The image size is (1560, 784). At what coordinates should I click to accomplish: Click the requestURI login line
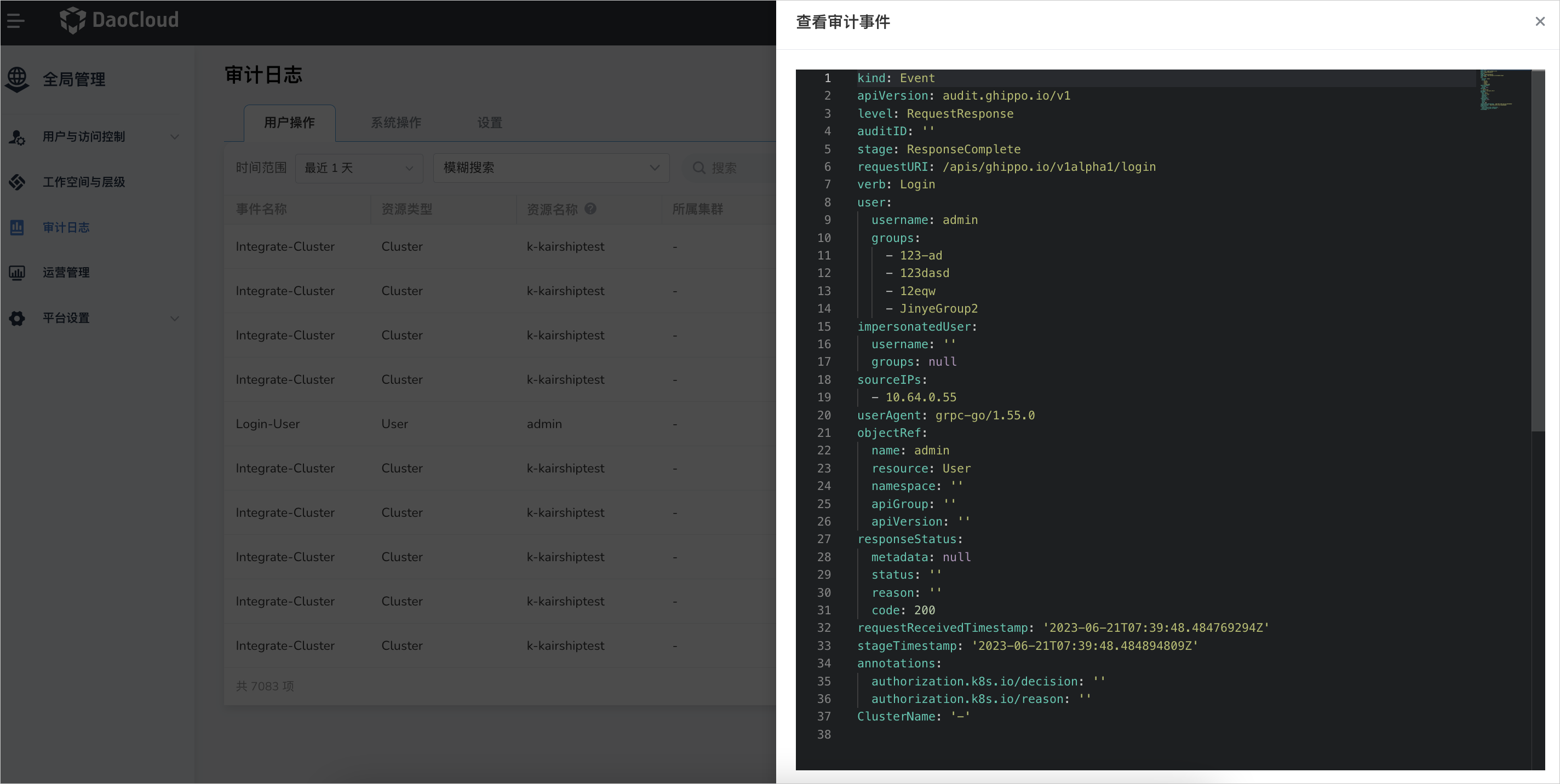(1006, 166)
